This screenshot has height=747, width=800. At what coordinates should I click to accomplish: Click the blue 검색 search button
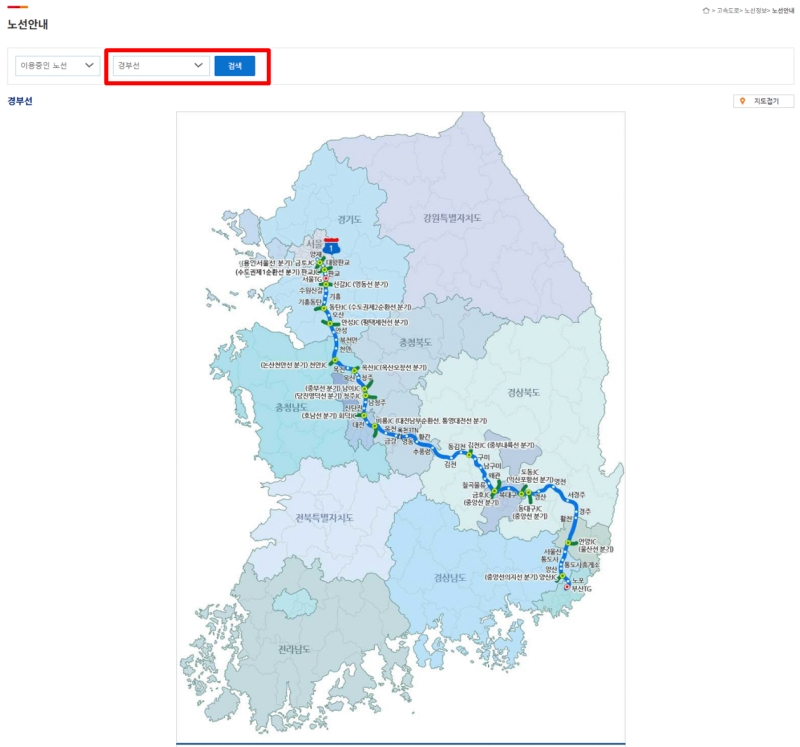[x=235, y=66]
